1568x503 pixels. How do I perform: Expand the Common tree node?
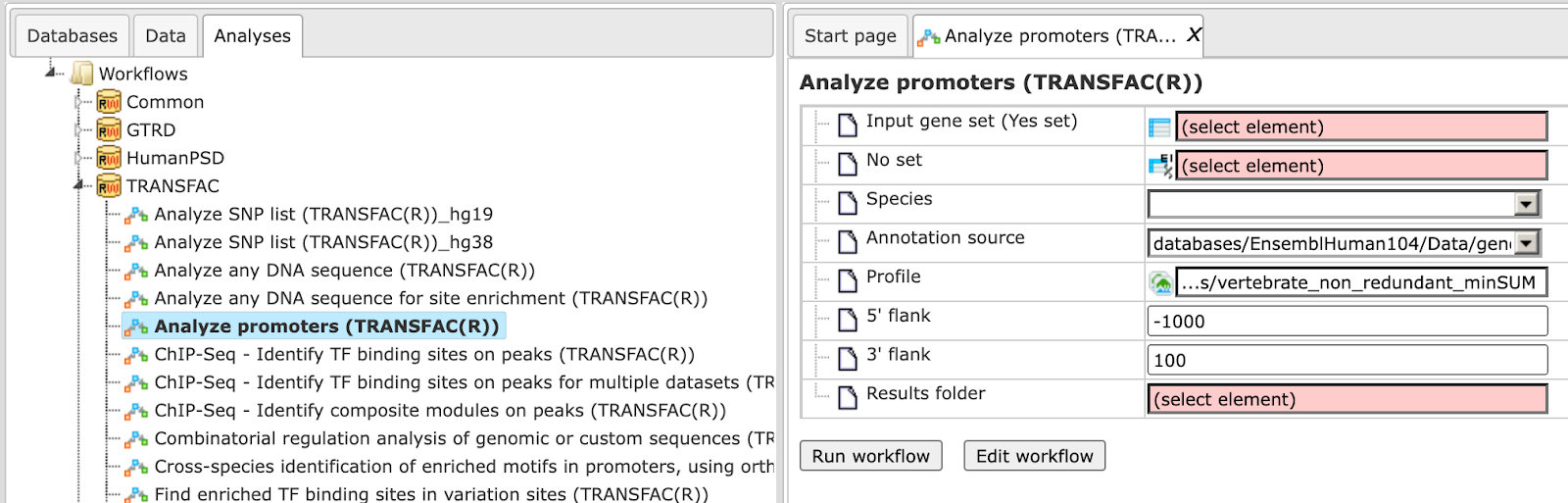coord(79,101)
